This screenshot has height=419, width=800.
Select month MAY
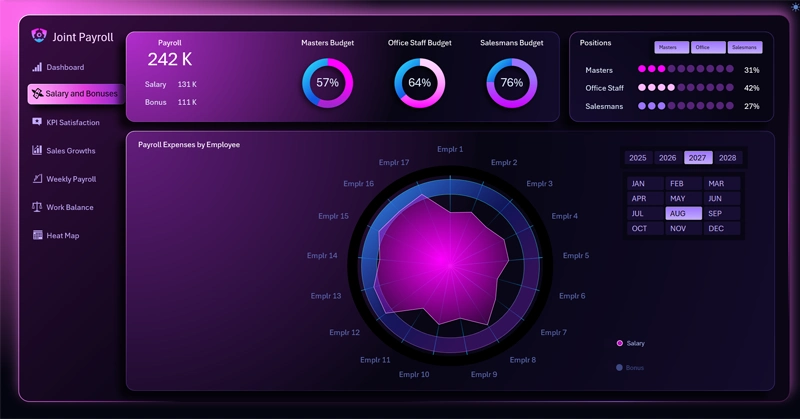click(x=684, y=198)
